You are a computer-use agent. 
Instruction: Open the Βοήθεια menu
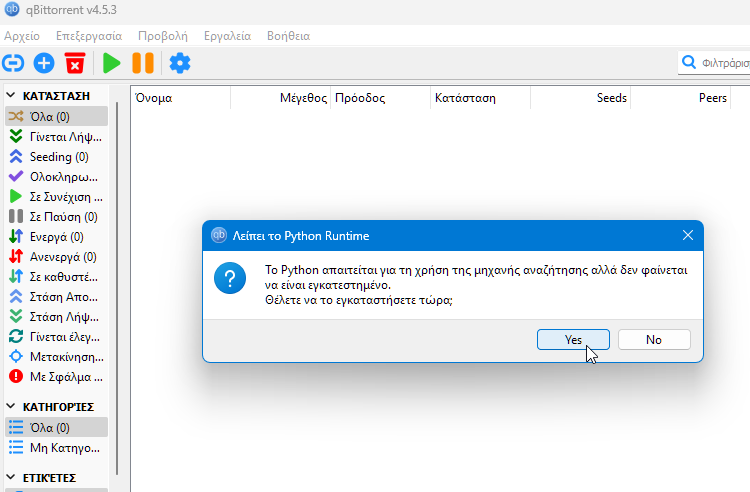point(288,36)
